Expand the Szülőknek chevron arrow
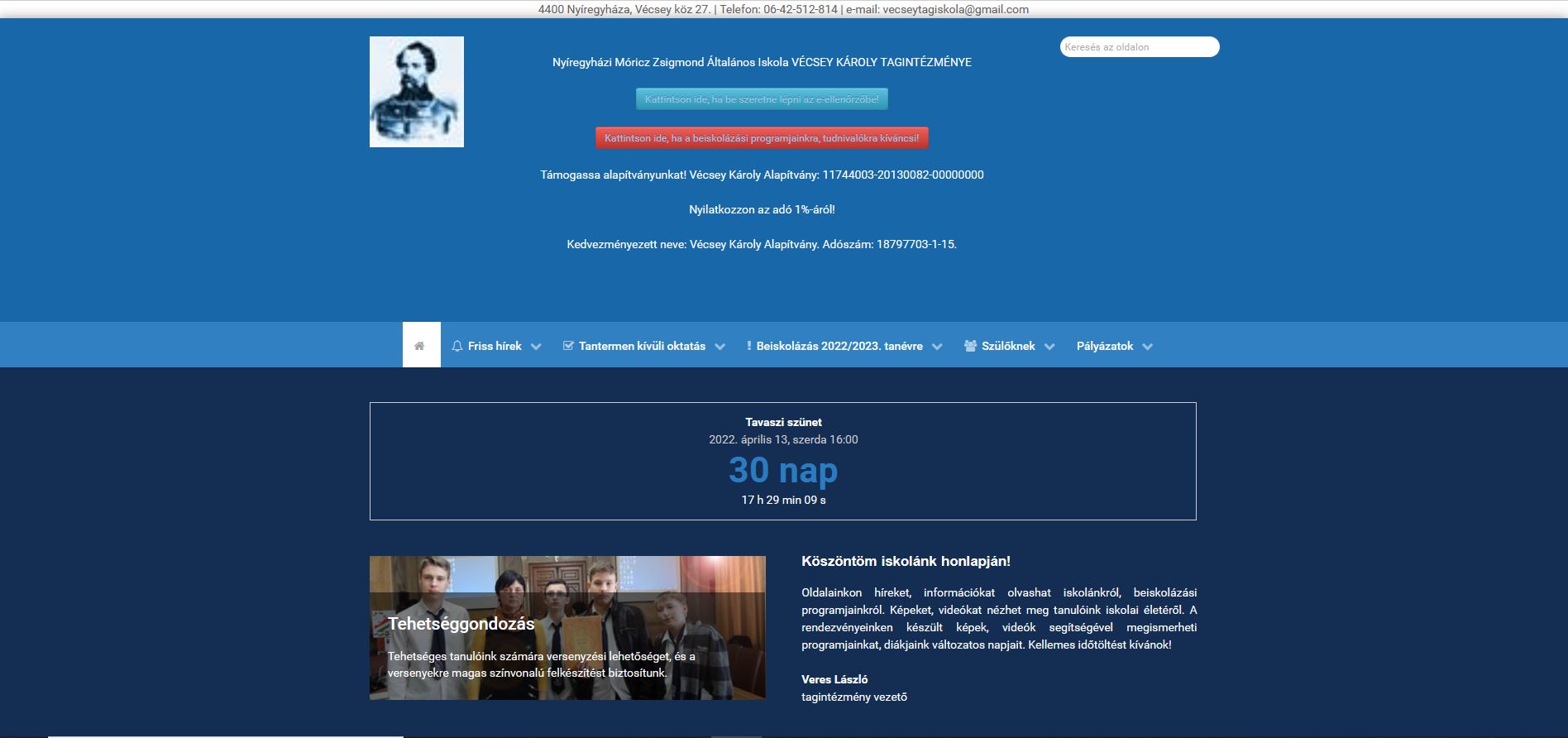Screen dimensions: 1568x738 (1049, 347)
